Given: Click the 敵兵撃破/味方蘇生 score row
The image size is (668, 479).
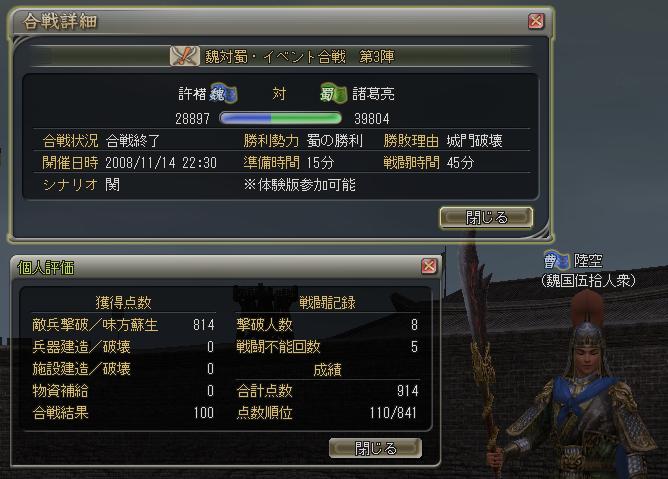Looking at the screenshot, I should (x=123, y=325).
